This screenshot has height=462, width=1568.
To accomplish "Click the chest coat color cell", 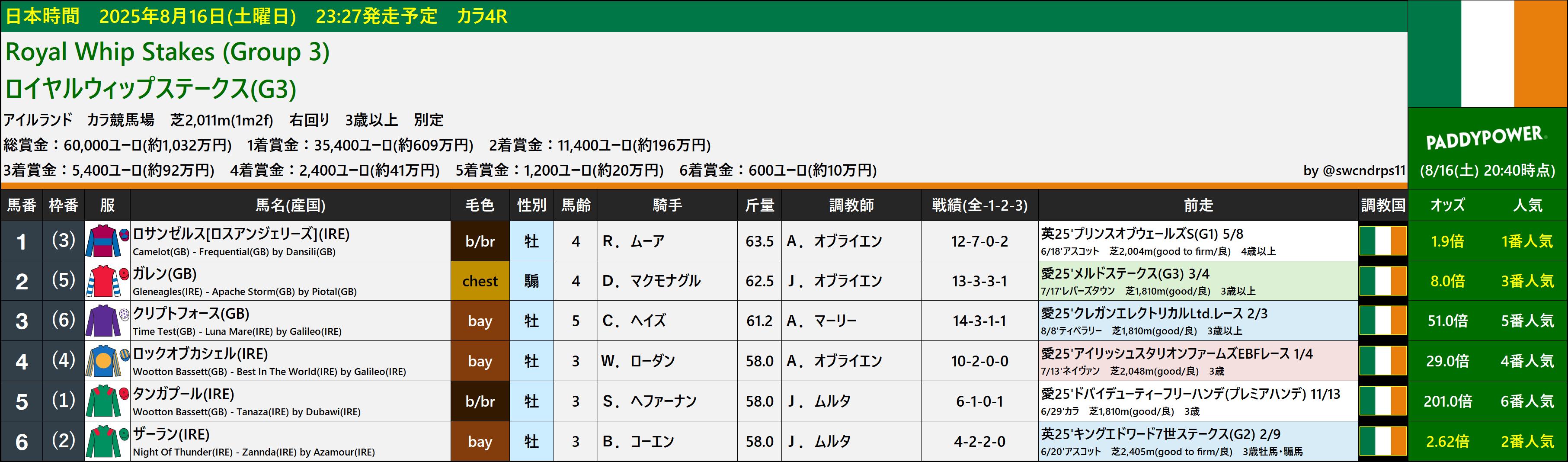I will [x=480, y=281].
